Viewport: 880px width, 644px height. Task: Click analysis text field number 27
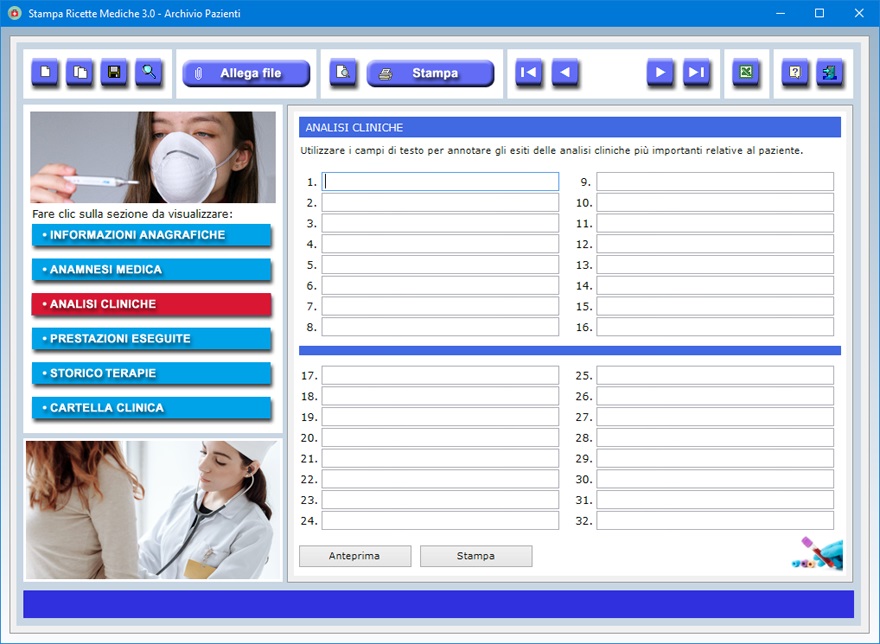pos(715,417)
